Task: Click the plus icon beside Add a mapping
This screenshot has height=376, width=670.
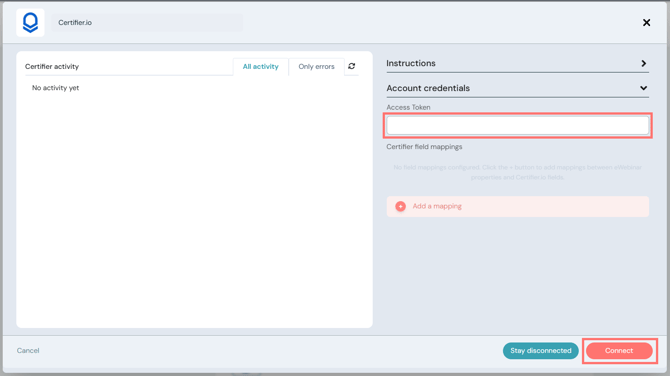Action: (x=400, y=206)
